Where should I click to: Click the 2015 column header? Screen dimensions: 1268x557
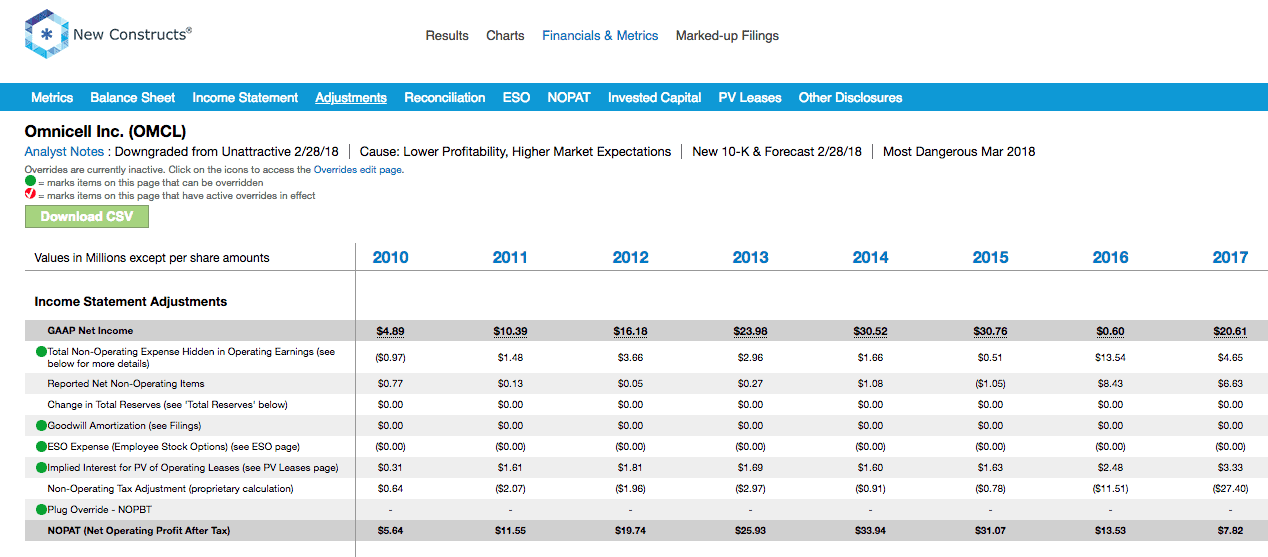pyautogui.click(x=990, y=257)
